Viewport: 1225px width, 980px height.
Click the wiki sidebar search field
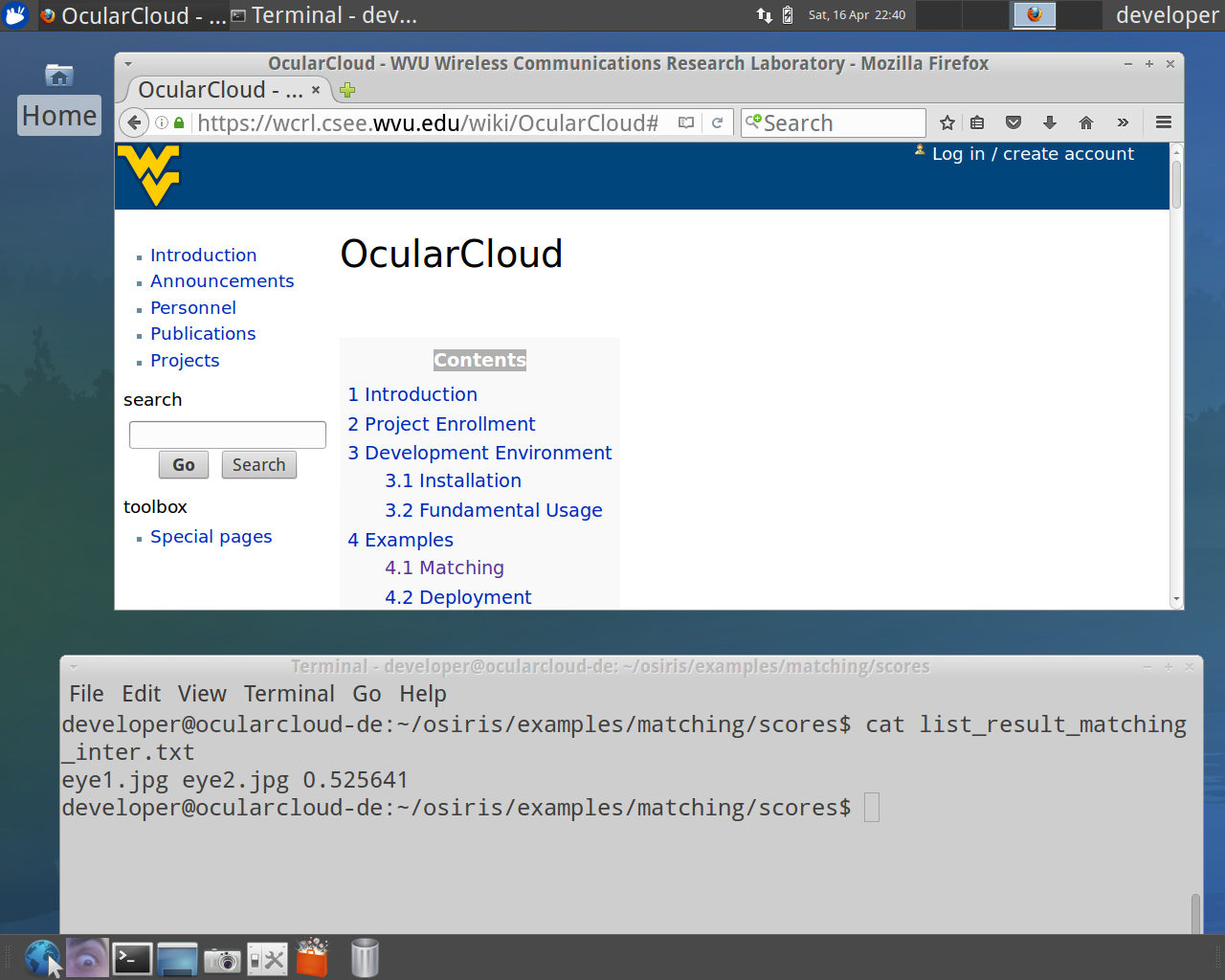(228, 434)
